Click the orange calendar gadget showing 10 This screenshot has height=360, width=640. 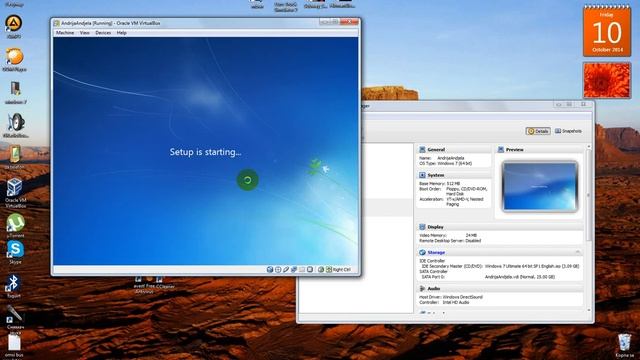[607, 31]
